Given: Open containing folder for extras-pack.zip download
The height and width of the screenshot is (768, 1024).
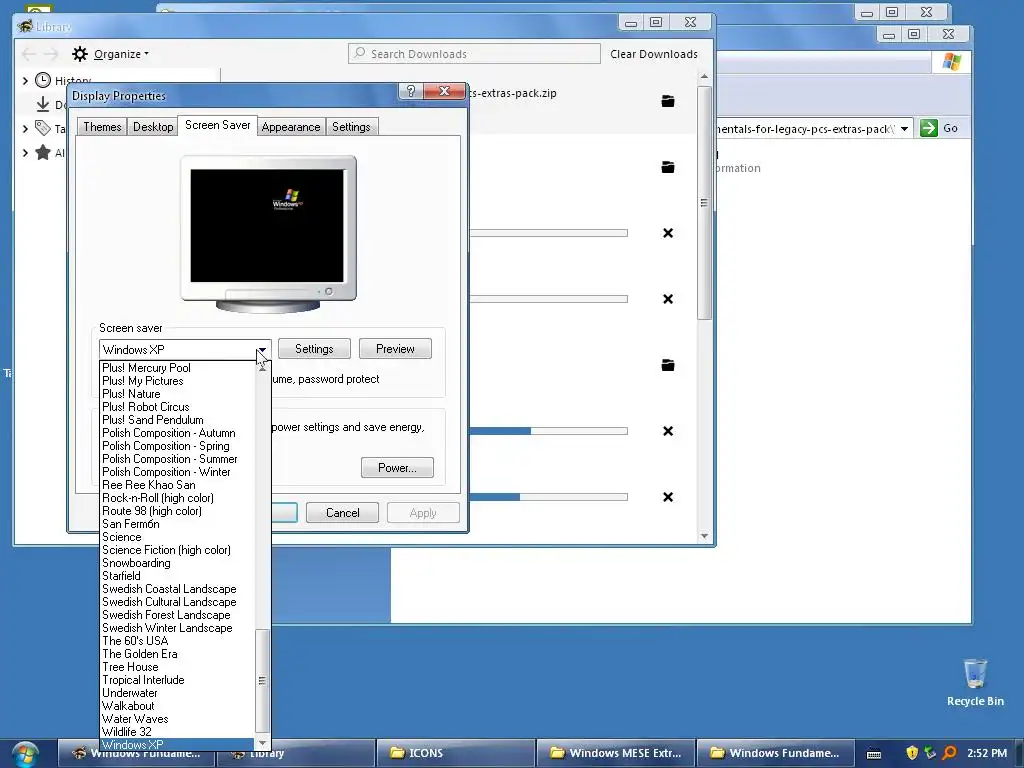Looking at the screenshot, I should [667, 101].
